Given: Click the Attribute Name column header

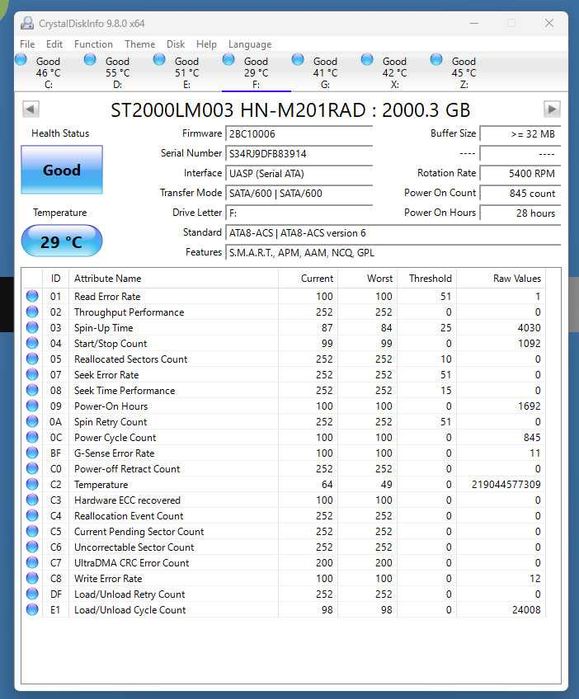Looking at the screenshot, I should click(173, 279).
